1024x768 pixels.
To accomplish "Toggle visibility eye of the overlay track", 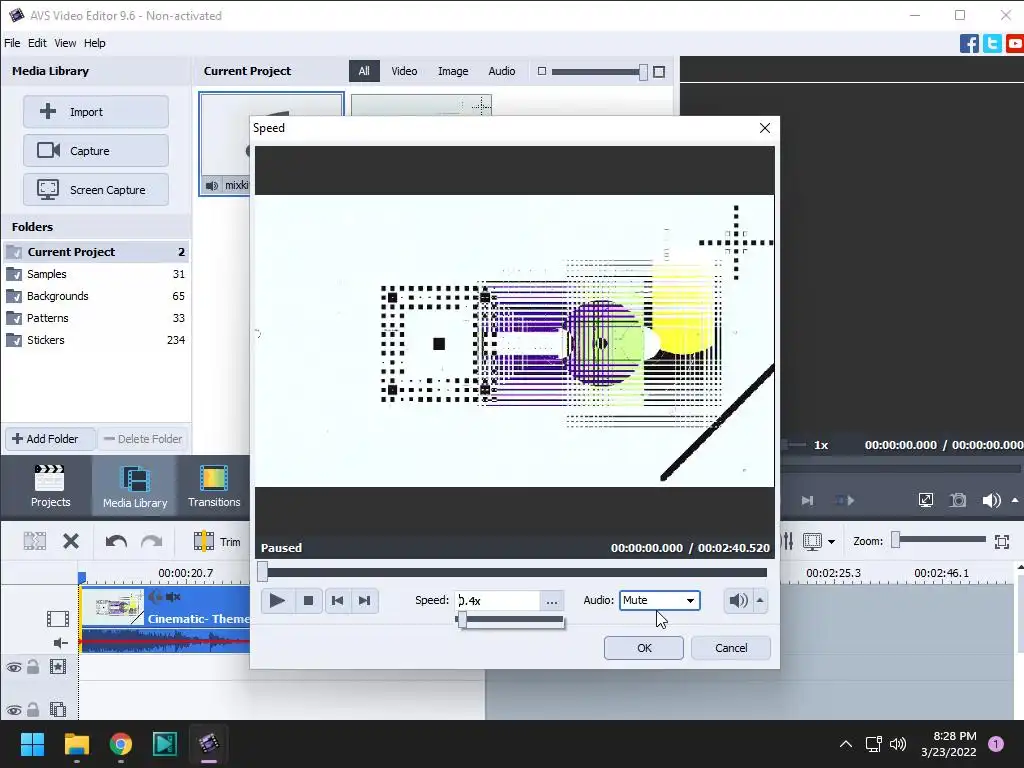I will point(14,710).
